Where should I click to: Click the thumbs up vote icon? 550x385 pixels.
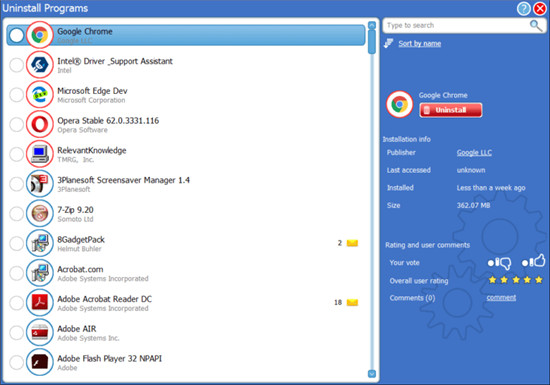pos(537,261)
